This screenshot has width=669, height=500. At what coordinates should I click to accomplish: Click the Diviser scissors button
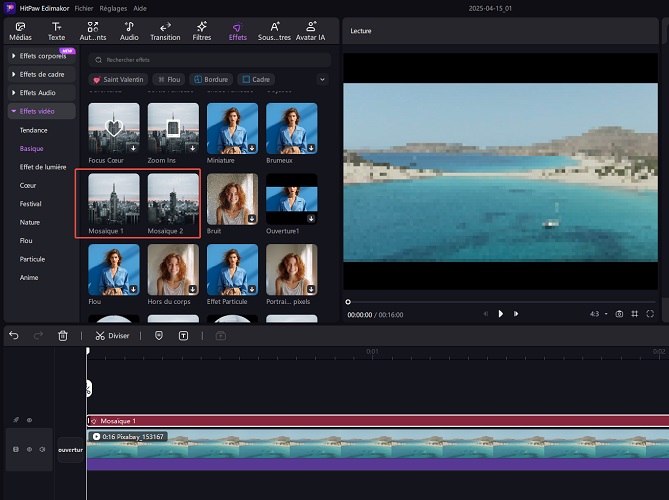click(x=112, y=336)
